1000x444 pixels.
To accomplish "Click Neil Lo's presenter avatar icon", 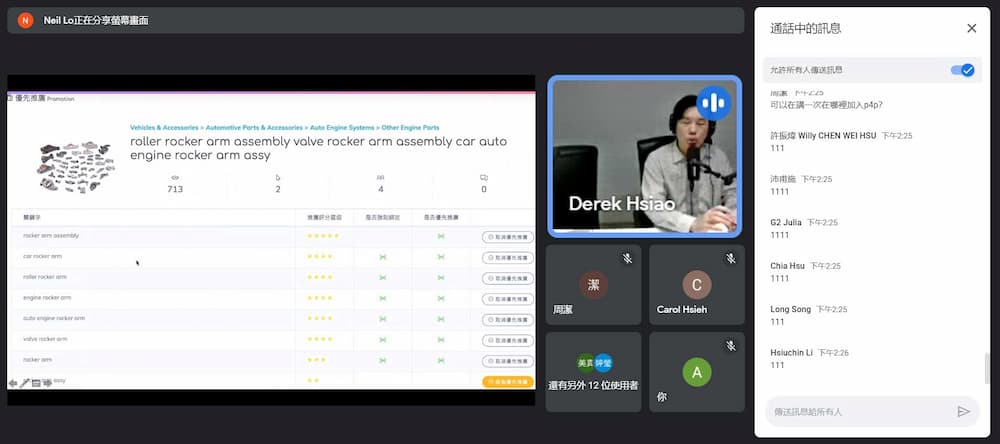I will tap(25, 20).
